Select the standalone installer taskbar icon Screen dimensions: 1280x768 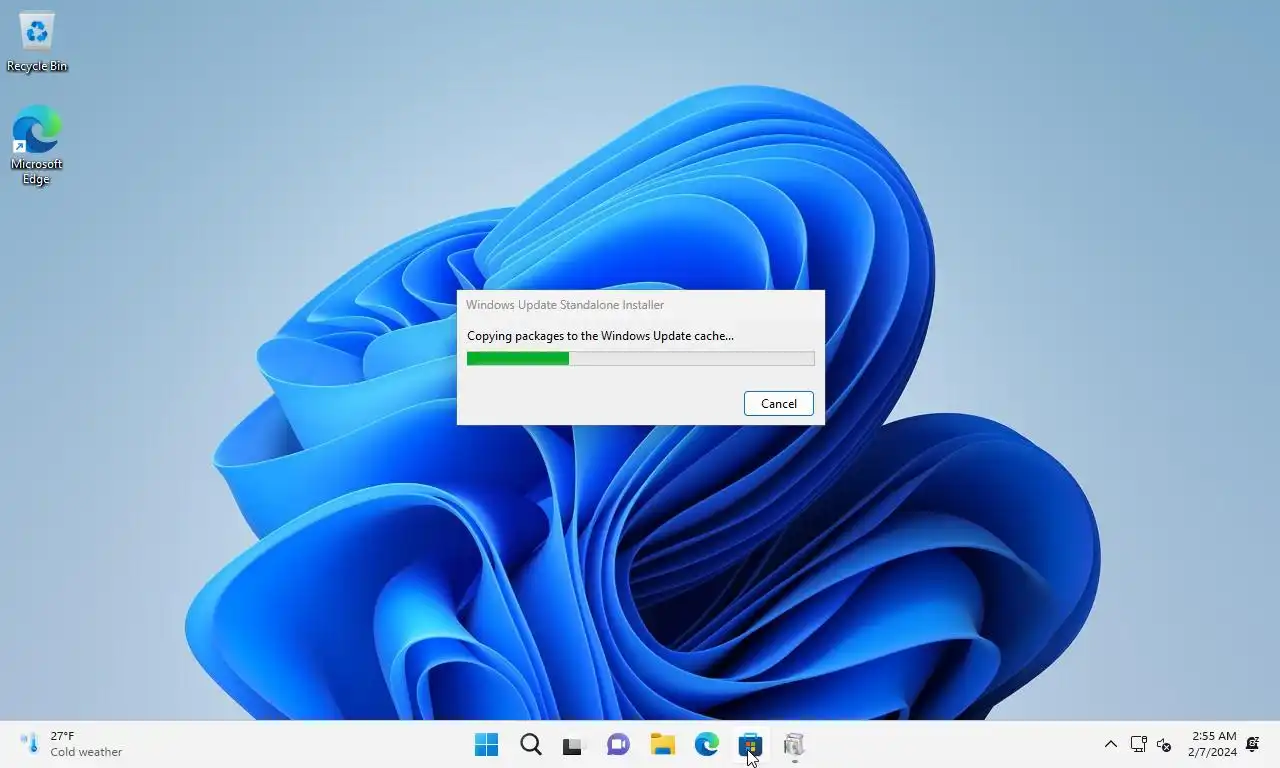794,744
